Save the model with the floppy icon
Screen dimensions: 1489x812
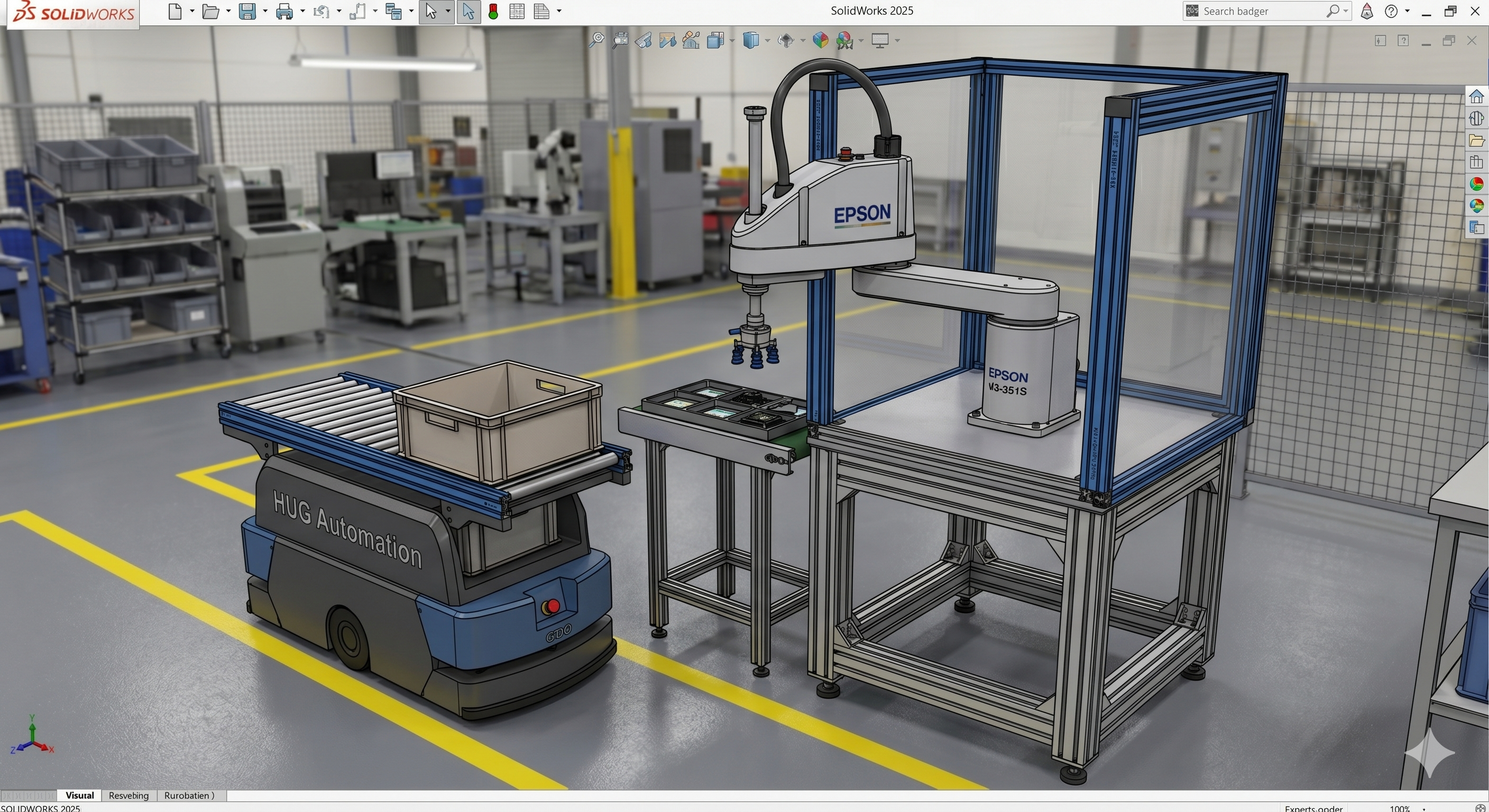click(247, 11)
